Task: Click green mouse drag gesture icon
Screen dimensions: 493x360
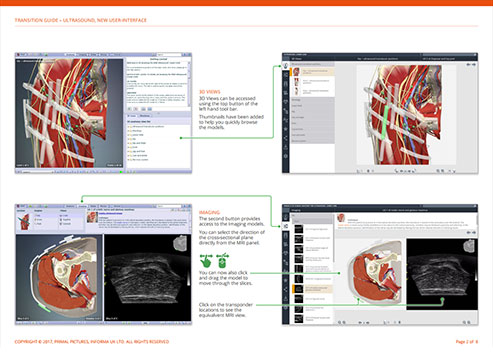Action: point(222,260)
